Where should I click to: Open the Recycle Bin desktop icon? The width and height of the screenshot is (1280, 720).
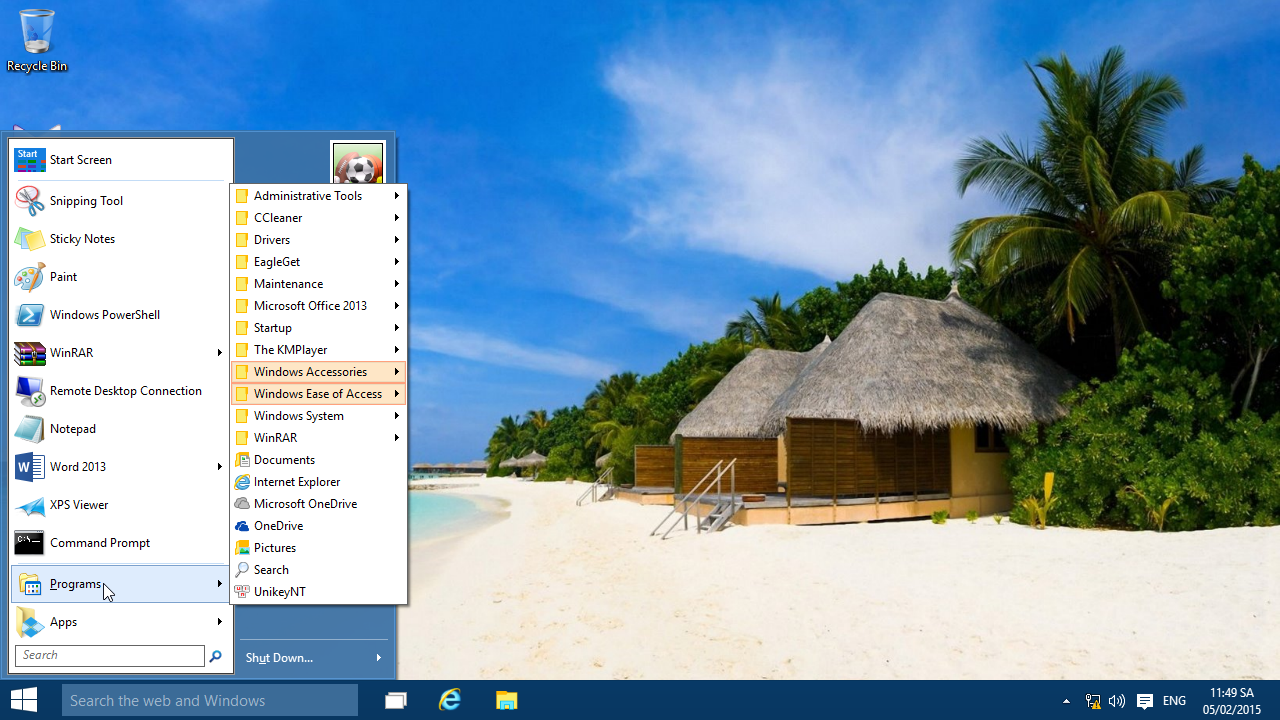37,41
